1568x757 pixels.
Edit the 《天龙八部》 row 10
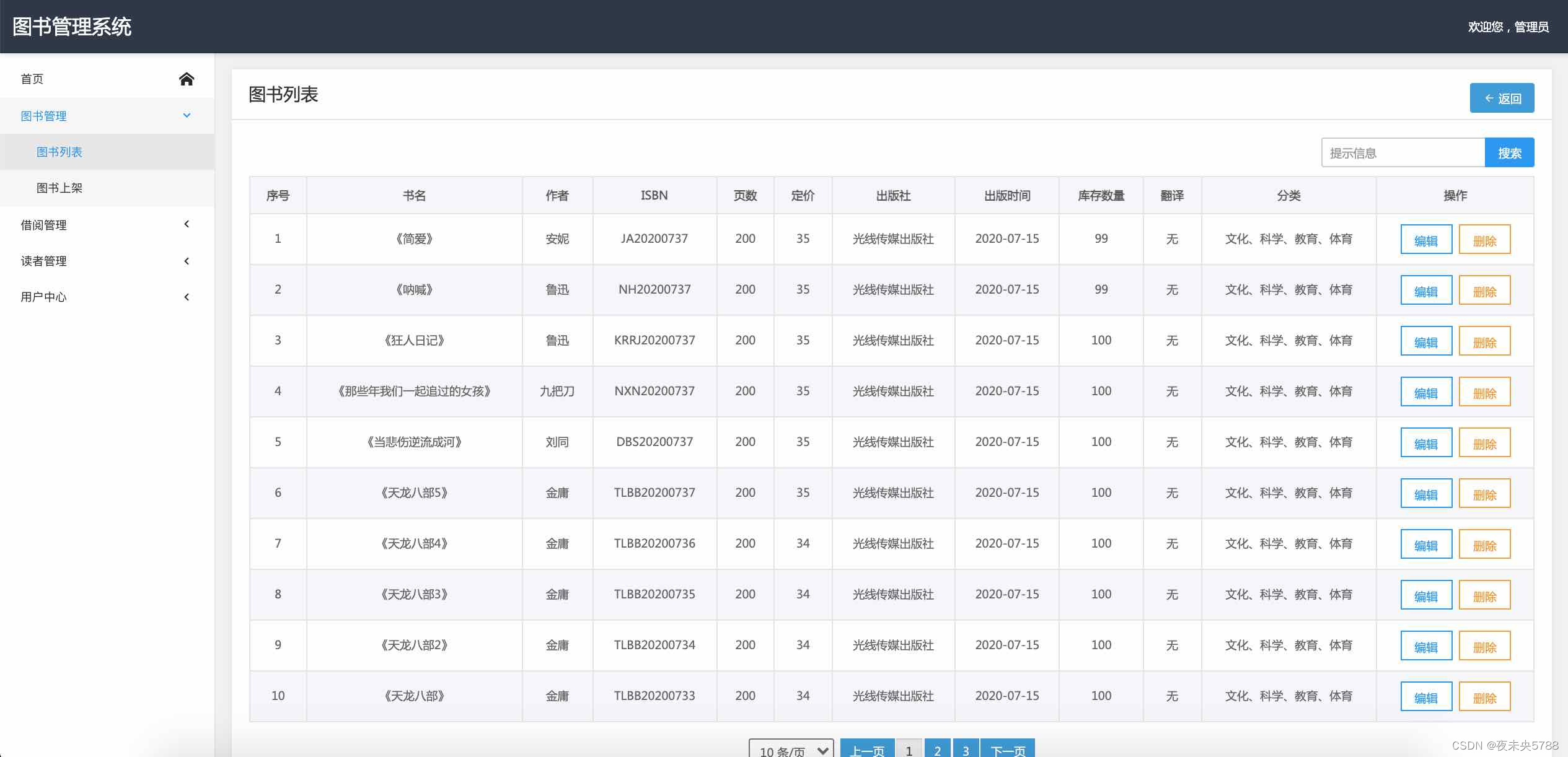1426,697
